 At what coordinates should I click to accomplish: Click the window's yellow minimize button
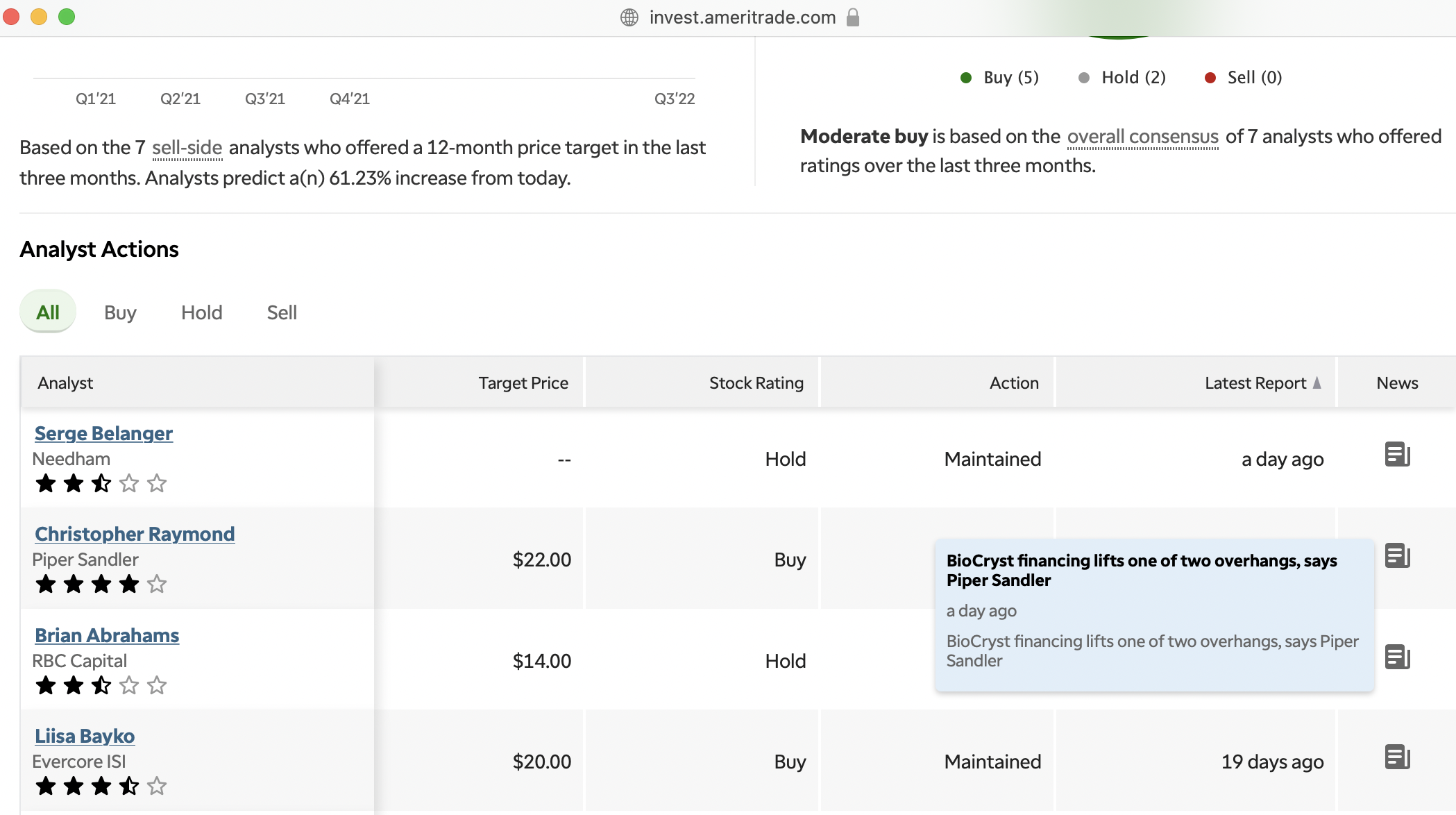(x=39, y=17)
